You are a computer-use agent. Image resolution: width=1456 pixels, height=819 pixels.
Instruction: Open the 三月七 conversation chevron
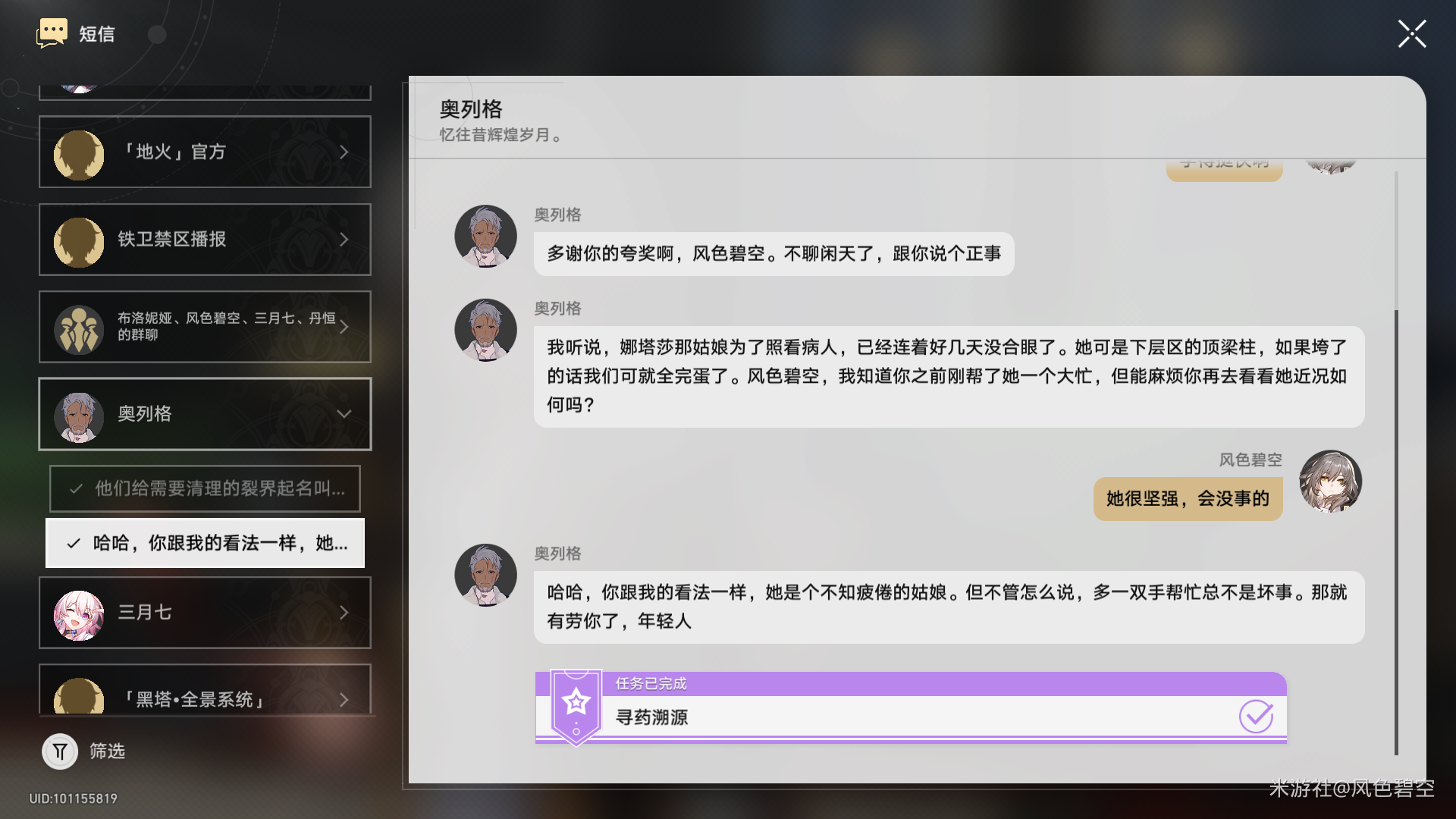click(x=344, y=613)
